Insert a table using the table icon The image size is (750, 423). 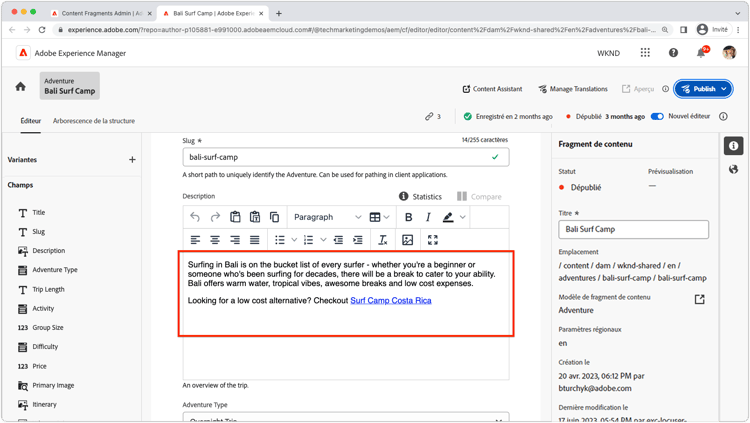375,217
